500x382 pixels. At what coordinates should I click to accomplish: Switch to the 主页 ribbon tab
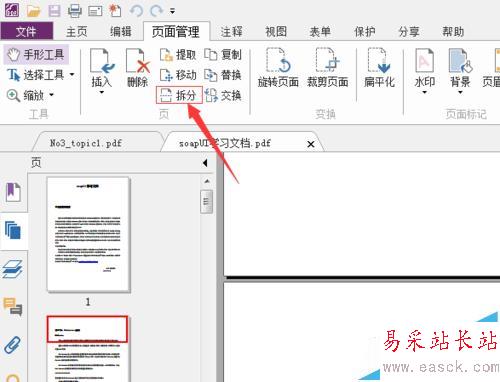pyautogui.click(x=77, y=32)
